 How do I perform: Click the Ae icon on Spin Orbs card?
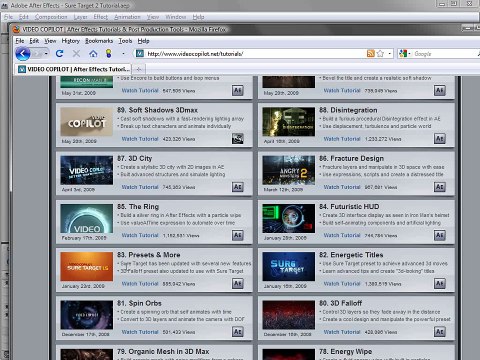point(238,332)
